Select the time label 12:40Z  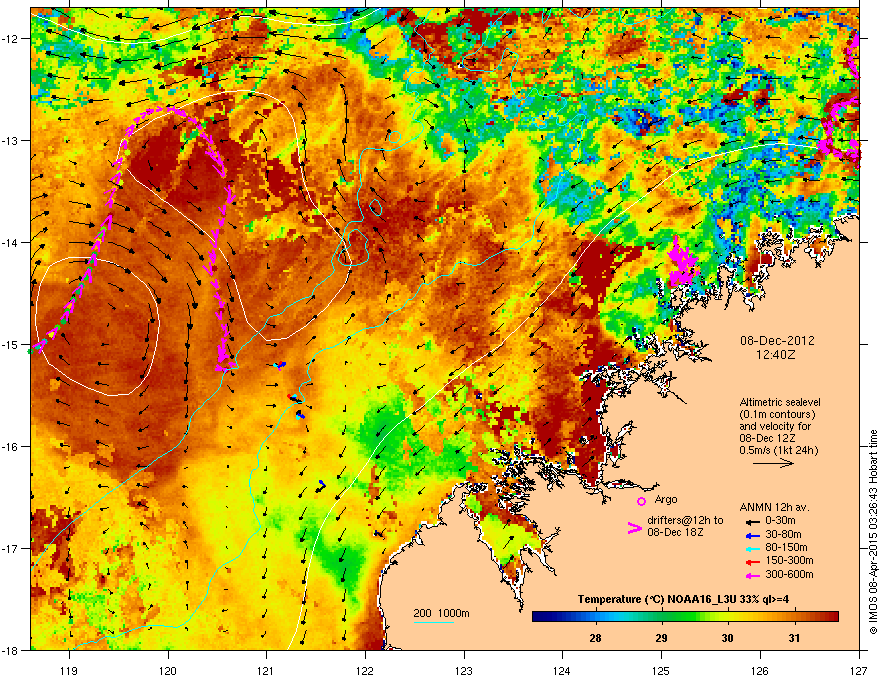(x=776, y=355)
